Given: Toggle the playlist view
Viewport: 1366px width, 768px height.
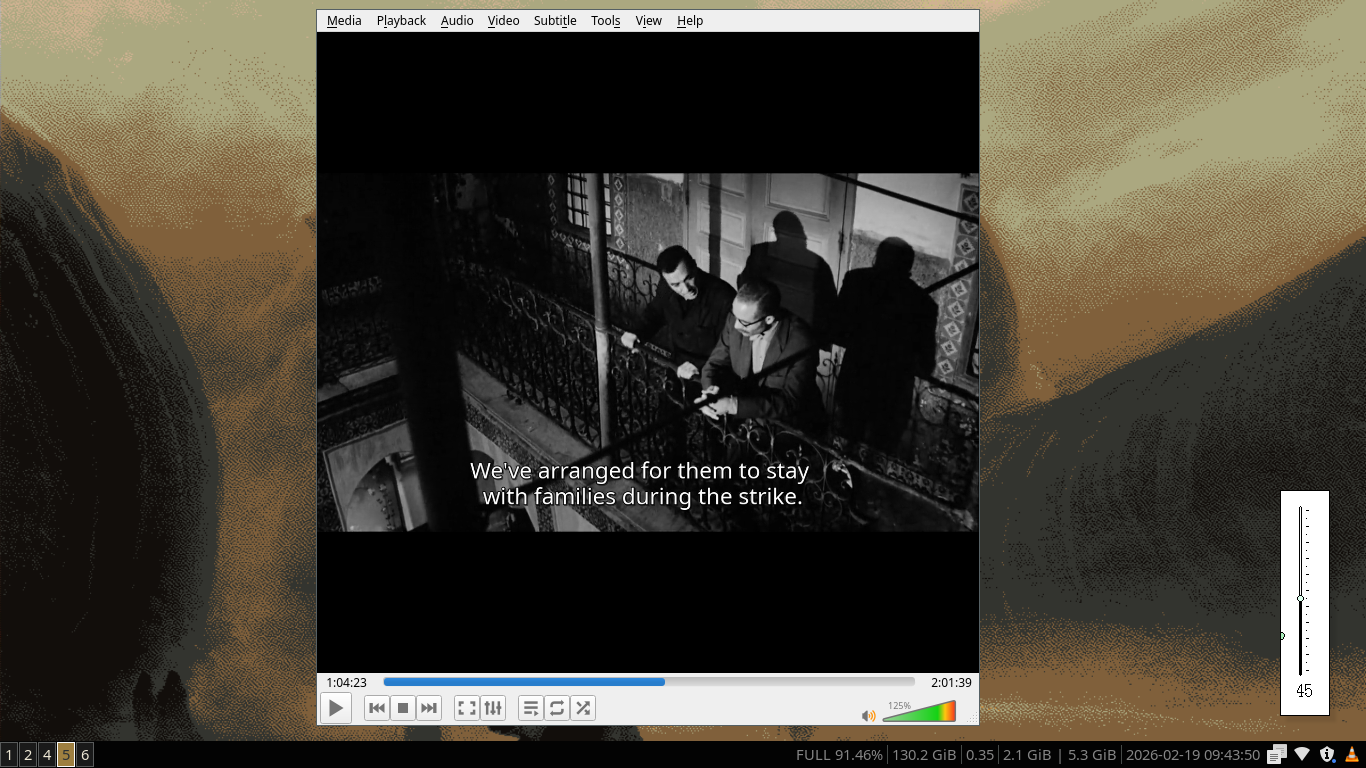Looking at the screenshot, I should pos(531,708).
